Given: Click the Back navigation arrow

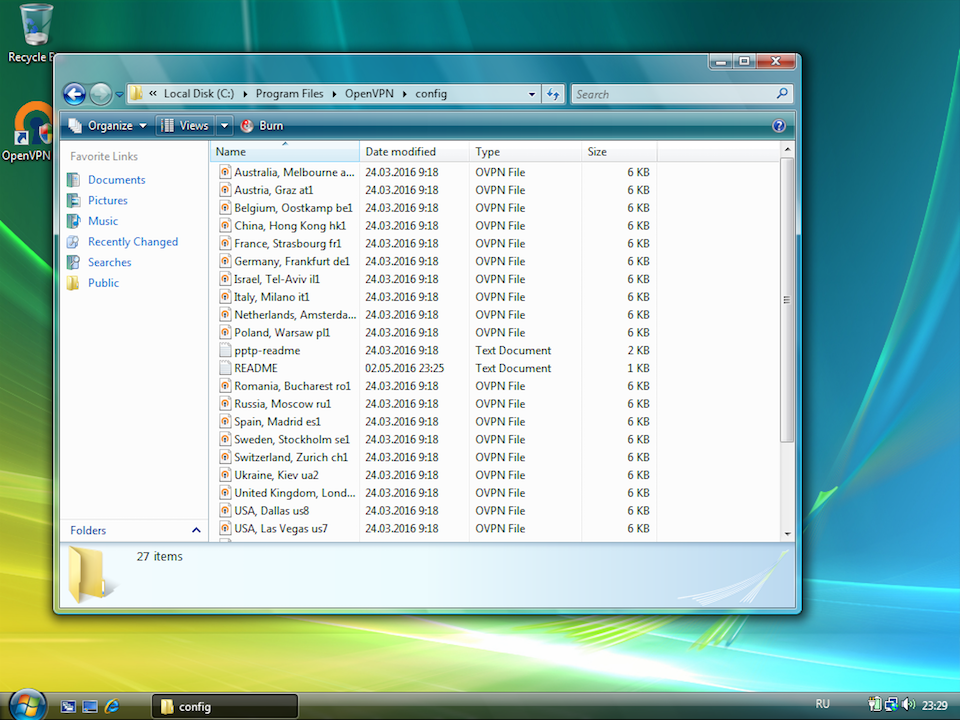Looking at the screenshot, I should [75, 94].
